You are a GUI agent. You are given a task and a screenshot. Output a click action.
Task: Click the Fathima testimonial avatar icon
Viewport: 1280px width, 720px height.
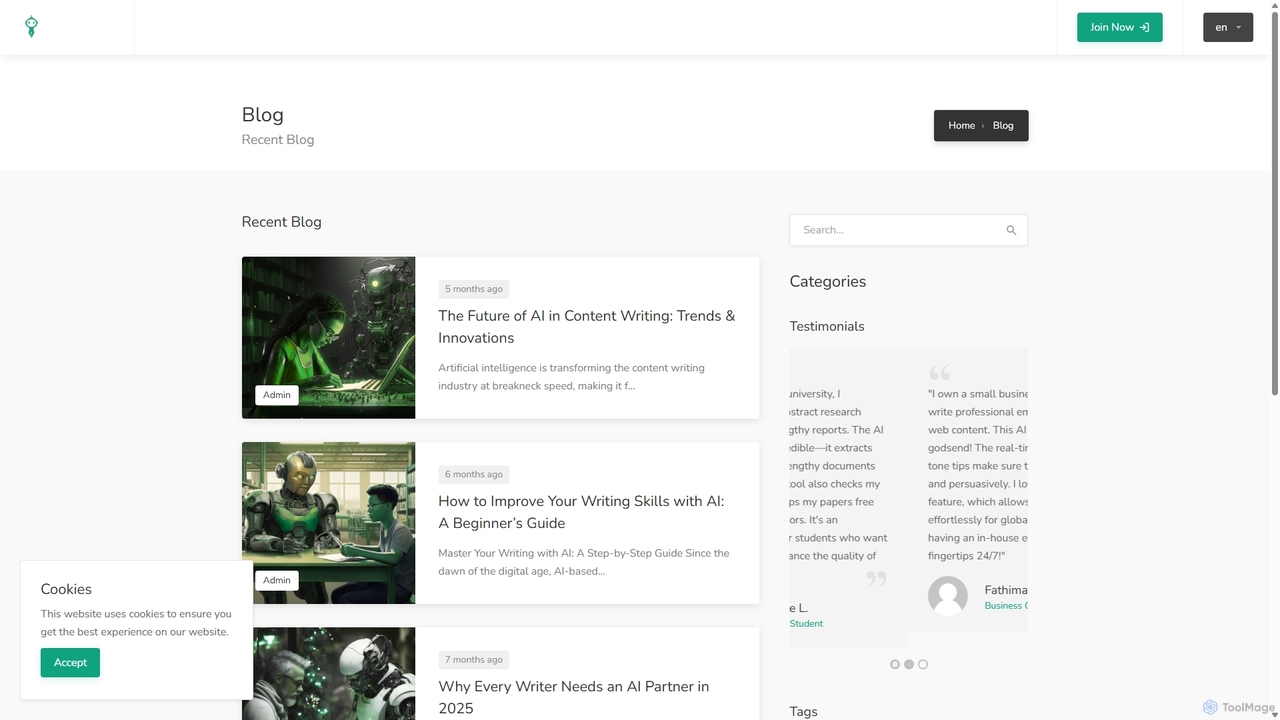coord(948,596)
